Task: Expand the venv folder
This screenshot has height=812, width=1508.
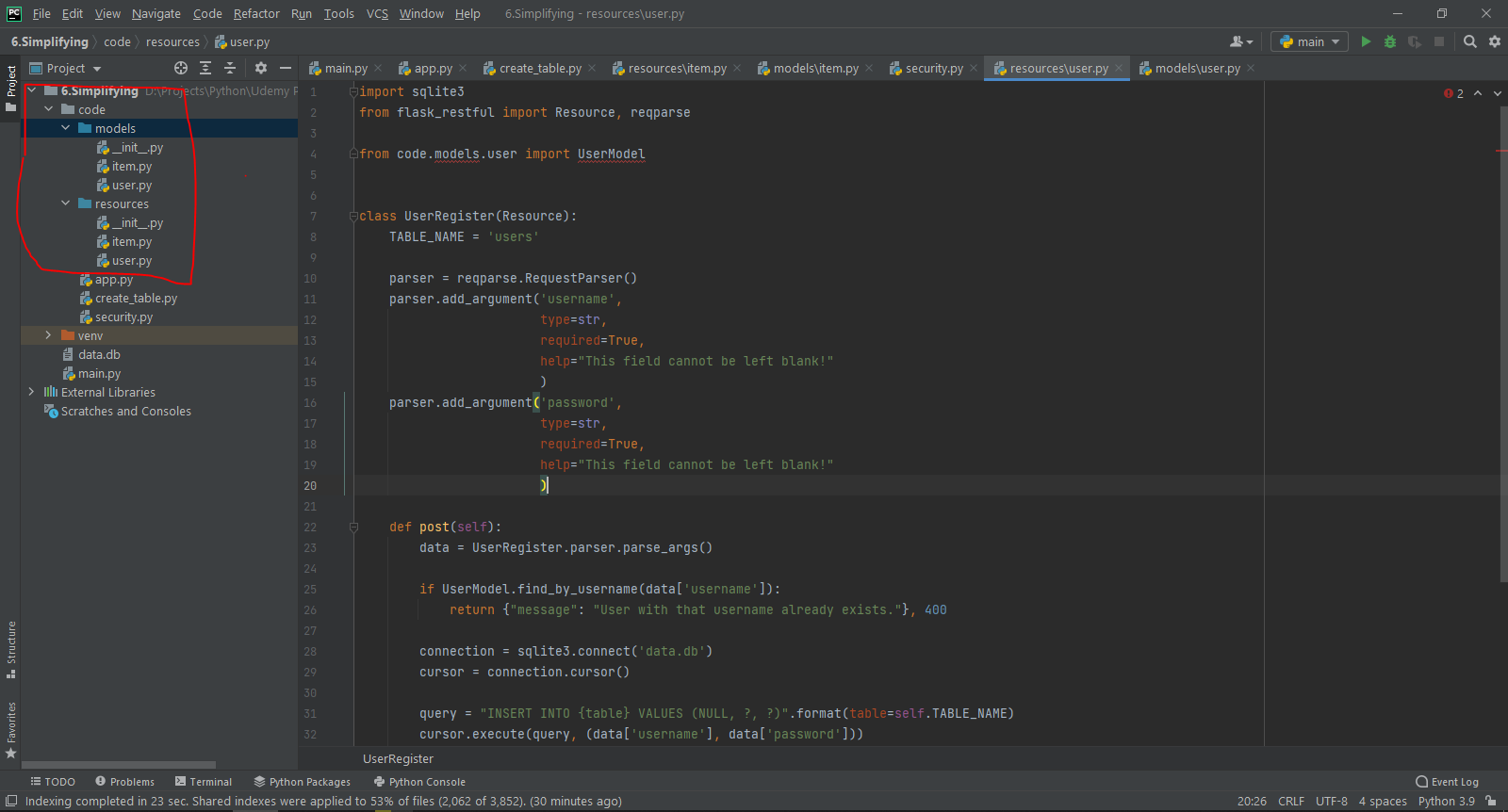Action: point(49,335)
